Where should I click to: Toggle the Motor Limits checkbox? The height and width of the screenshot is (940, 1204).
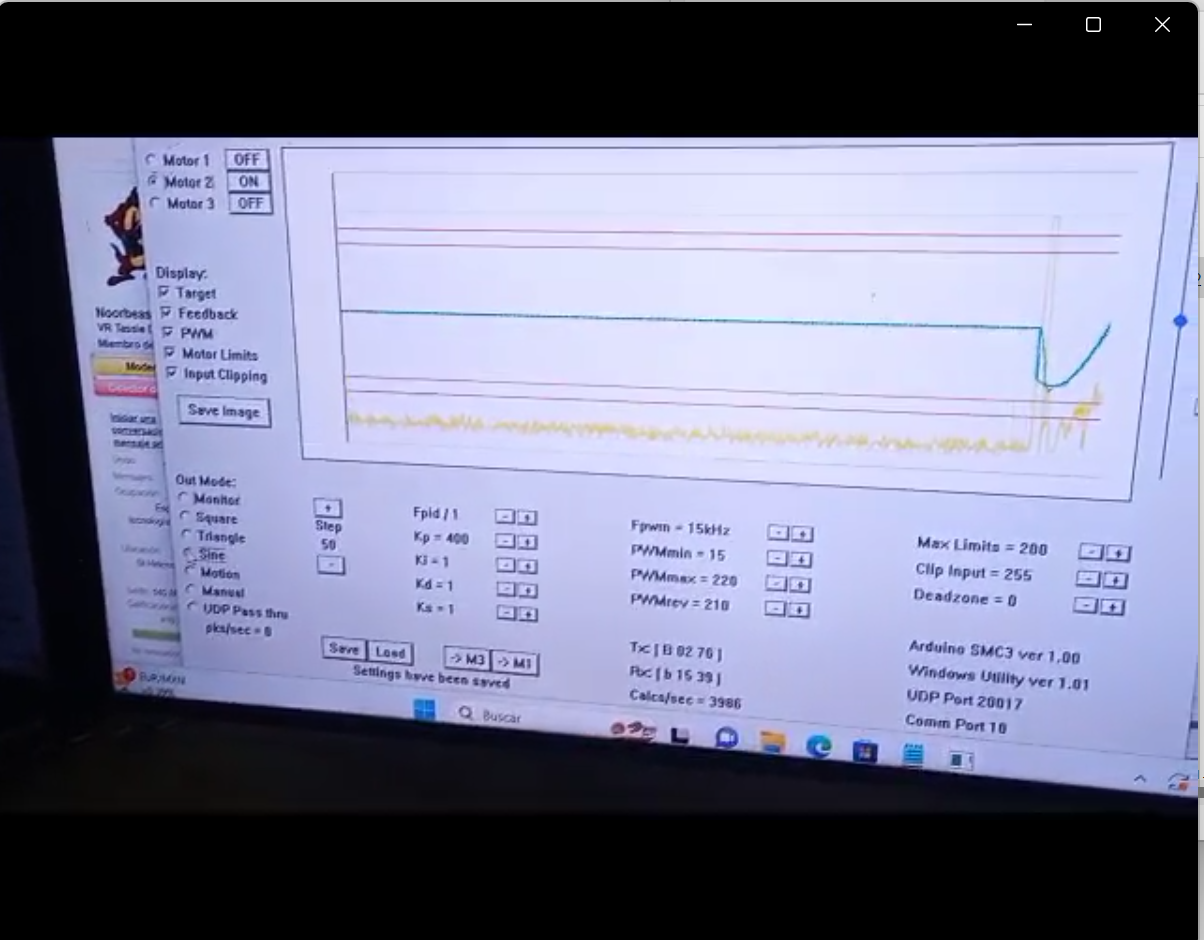(170, 353)
